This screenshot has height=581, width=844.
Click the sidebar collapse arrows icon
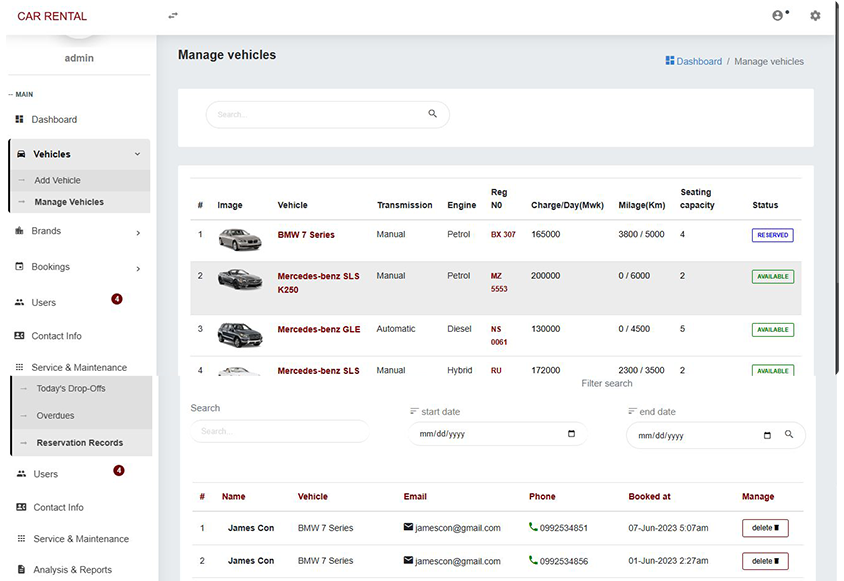(x=173, y=16)
